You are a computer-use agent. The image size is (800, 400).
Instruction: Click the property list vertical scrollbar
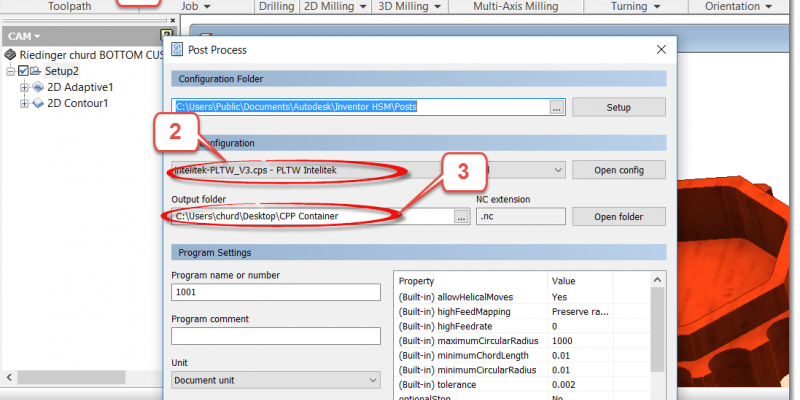pyautogui.click(x=657, y=330)
